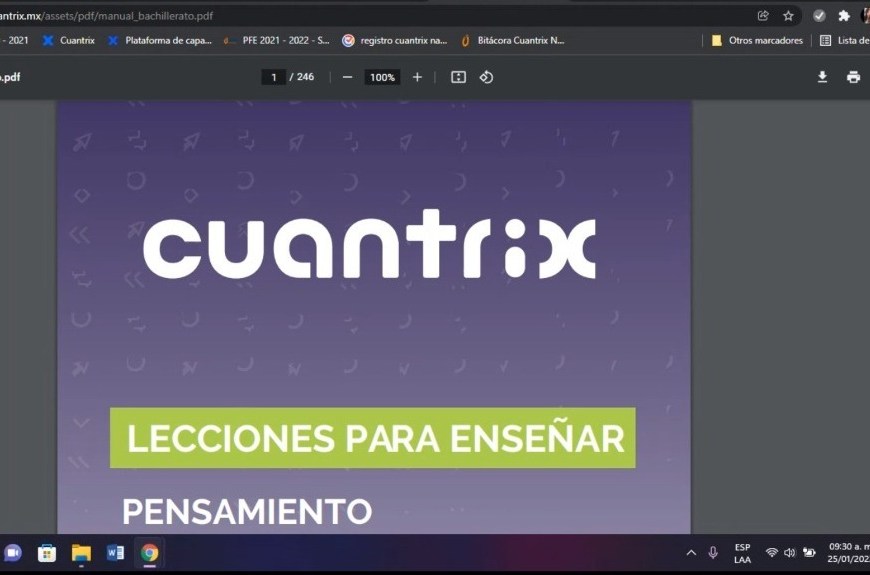Open Microsoft Word from the taskbar
The image size is (870, 575).
point(115,553)
